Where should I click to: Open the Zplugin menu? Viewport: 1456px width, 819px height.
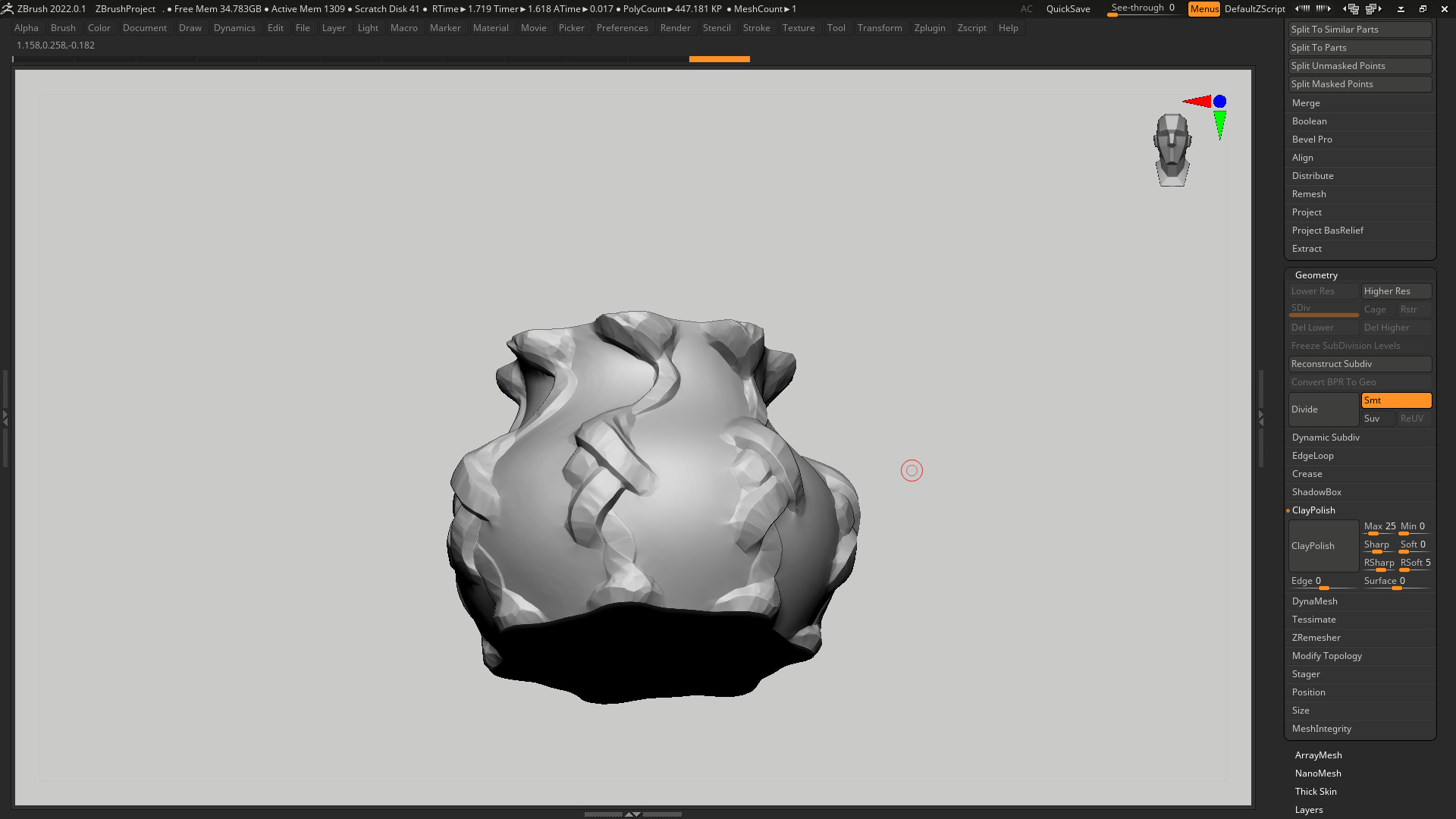[x=930, y=28]
